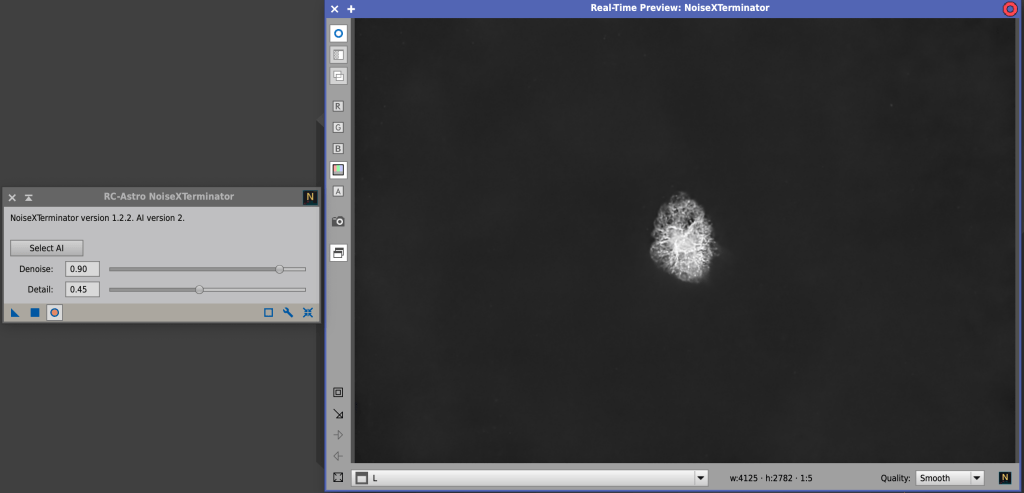Select the RGB composite color display mode
Image resolution: width=1024 pixels, height=493 pixels.
(x=338, y=170)
